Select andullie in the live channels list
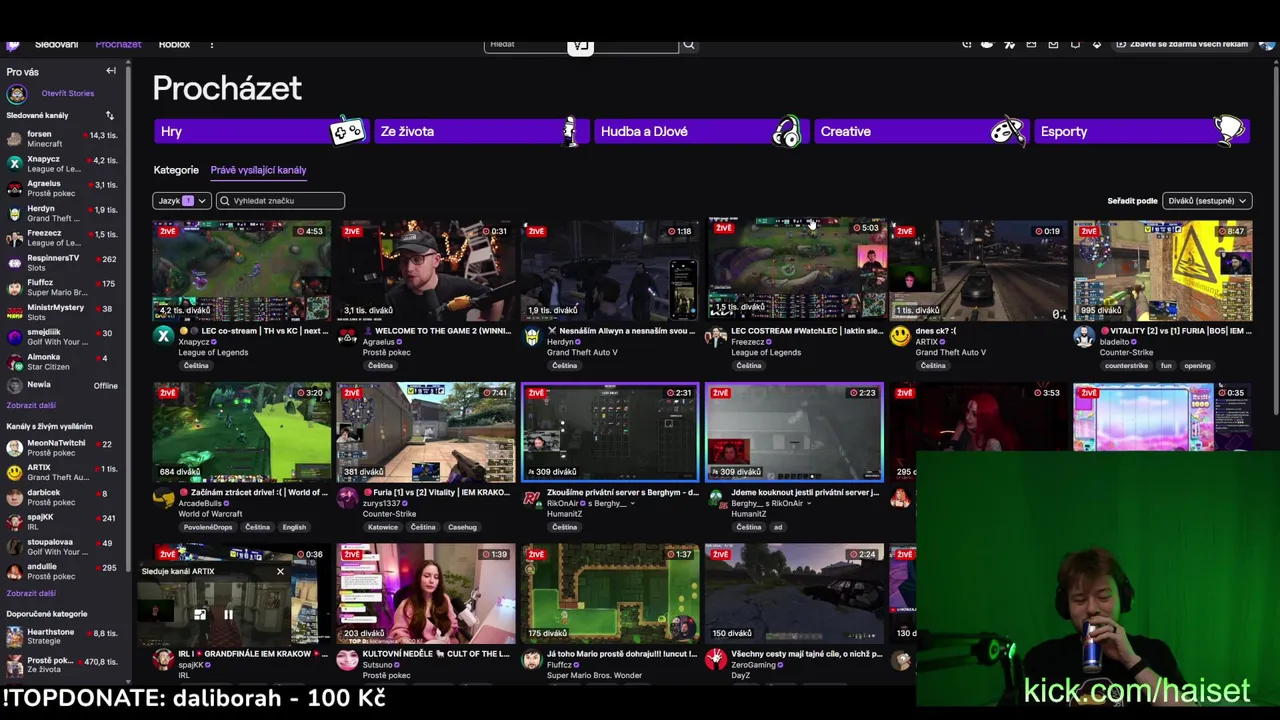 (62, 572)
